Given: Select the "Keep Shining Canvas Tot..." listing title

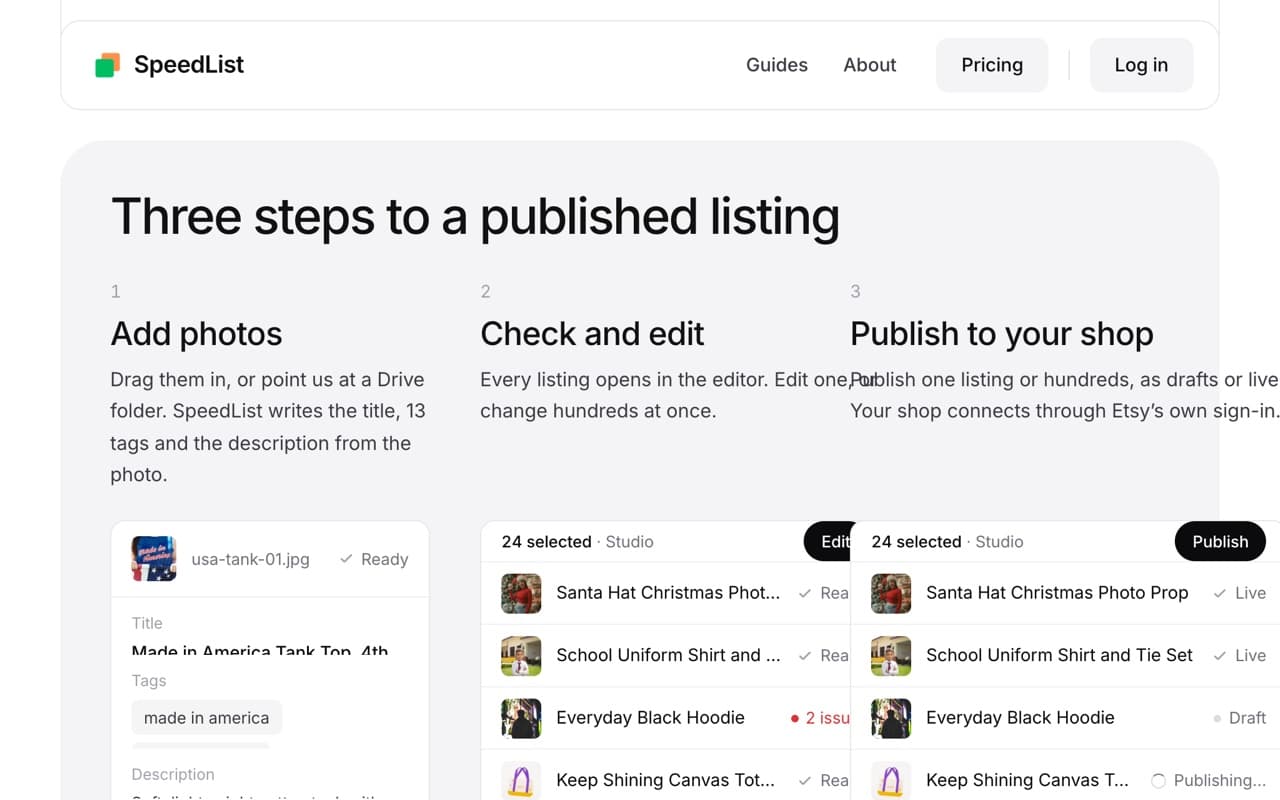Looking at the screenshot, I should (665, 780).
